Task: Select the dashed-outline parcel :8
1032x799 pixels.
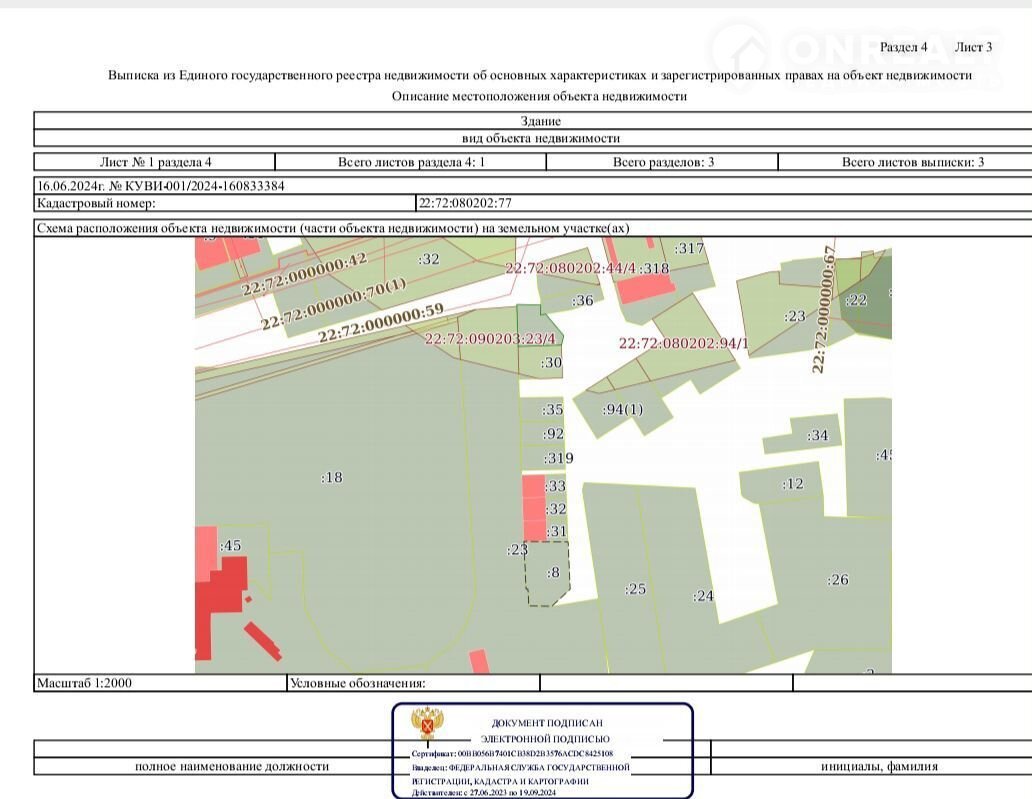Action: 551,573
